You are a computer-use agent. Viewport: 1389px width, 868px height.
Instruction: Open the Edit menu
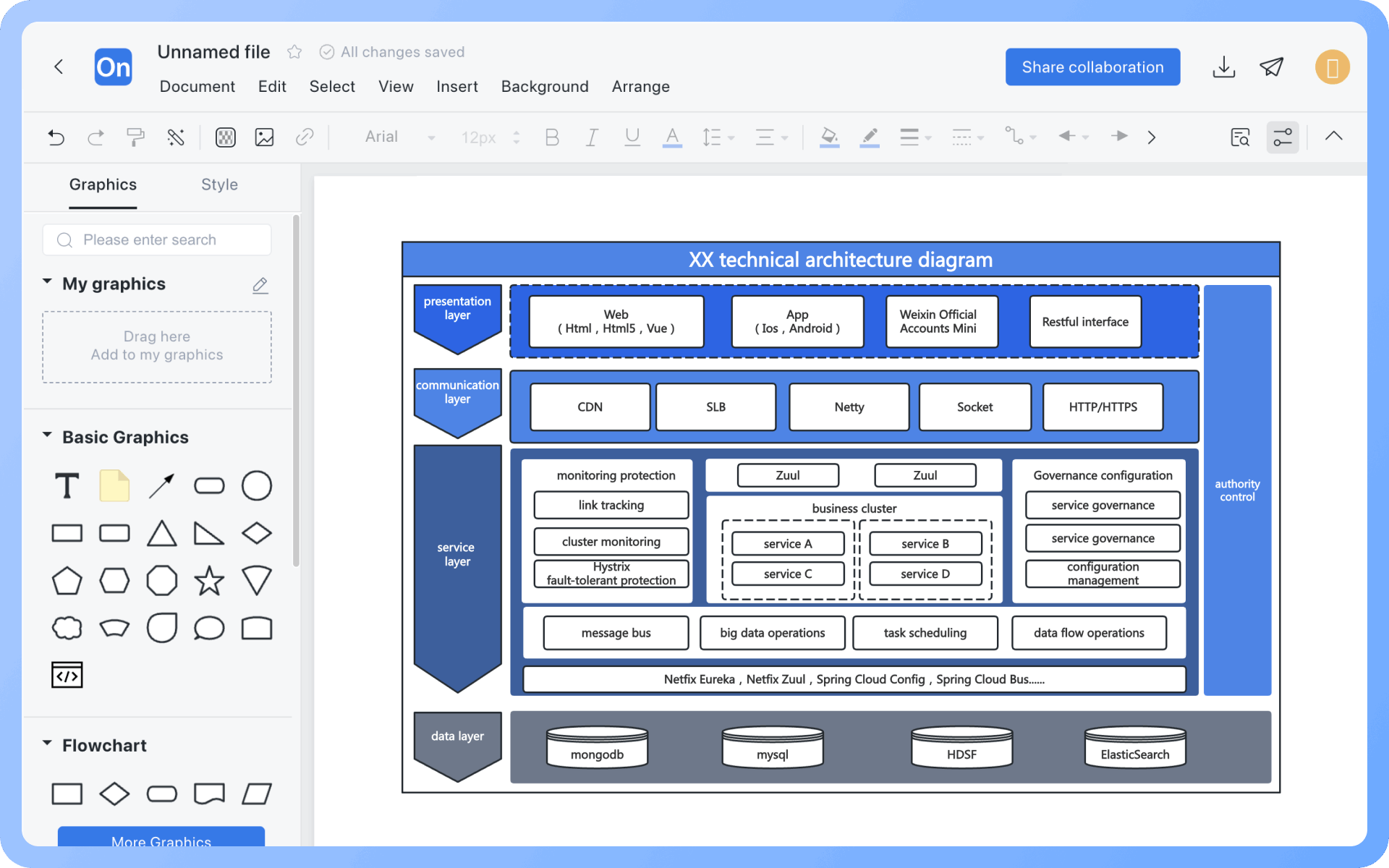pos(272,86)
